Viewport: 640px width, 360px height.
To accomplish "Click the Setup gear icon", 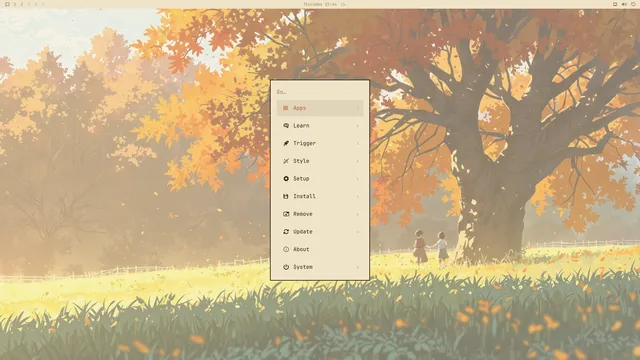I will 286,179.
